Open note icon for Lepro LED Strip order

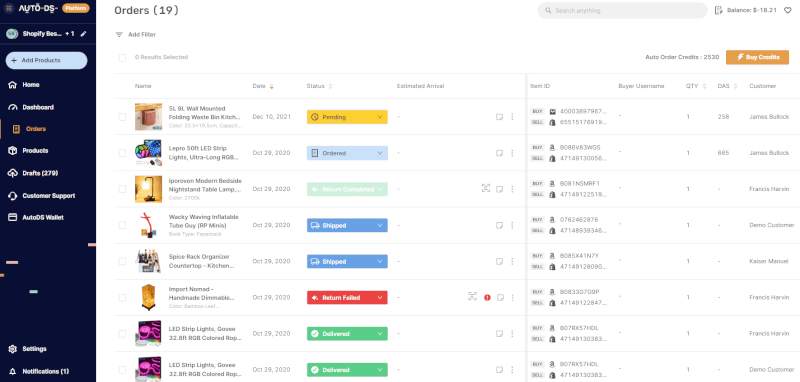coord(499,153)
